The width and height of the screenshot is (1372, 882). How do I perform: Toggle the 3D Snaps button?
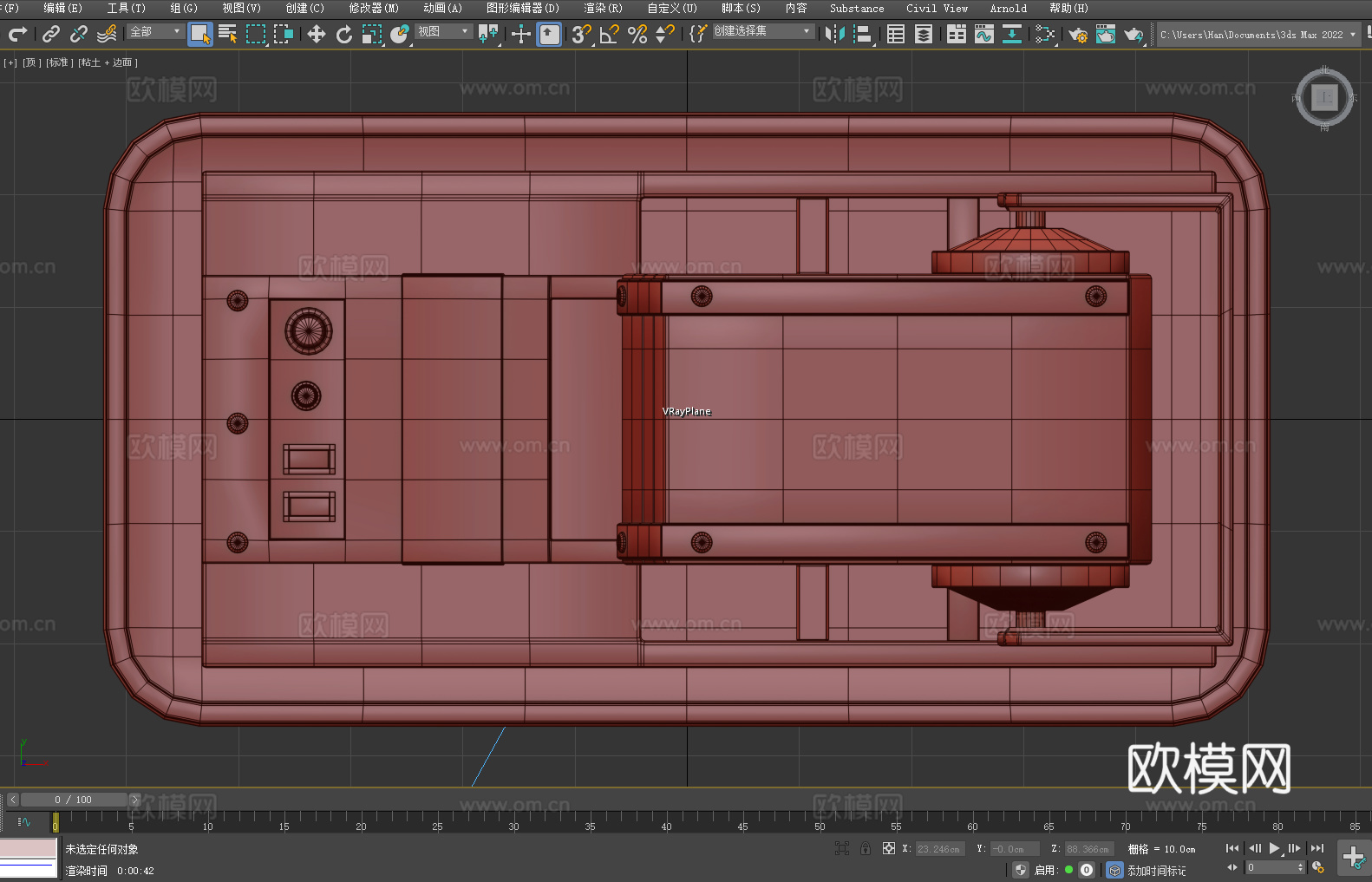click(x=581, y=34)
